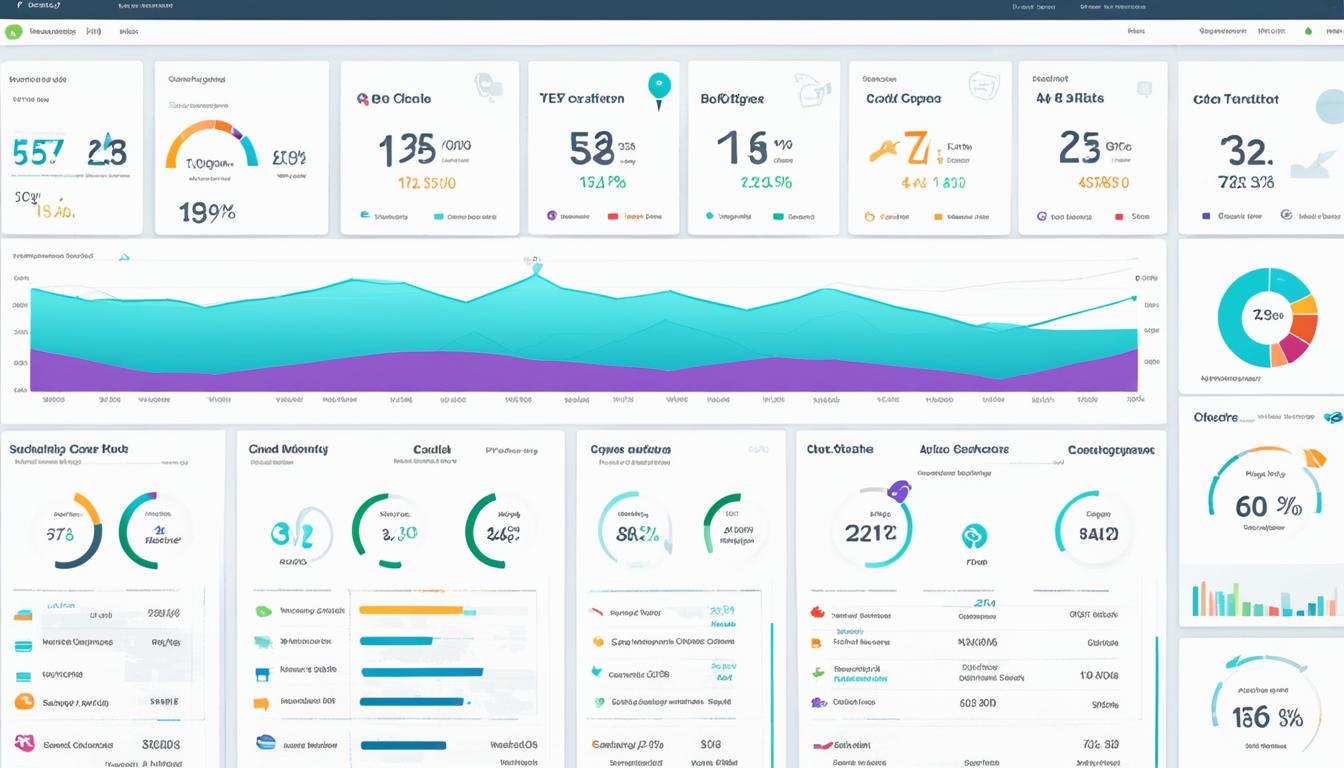This screenshot has width=1344, height=768.
Task: Click the blue square icon in the progress bar list
Action: pos(263,674)
